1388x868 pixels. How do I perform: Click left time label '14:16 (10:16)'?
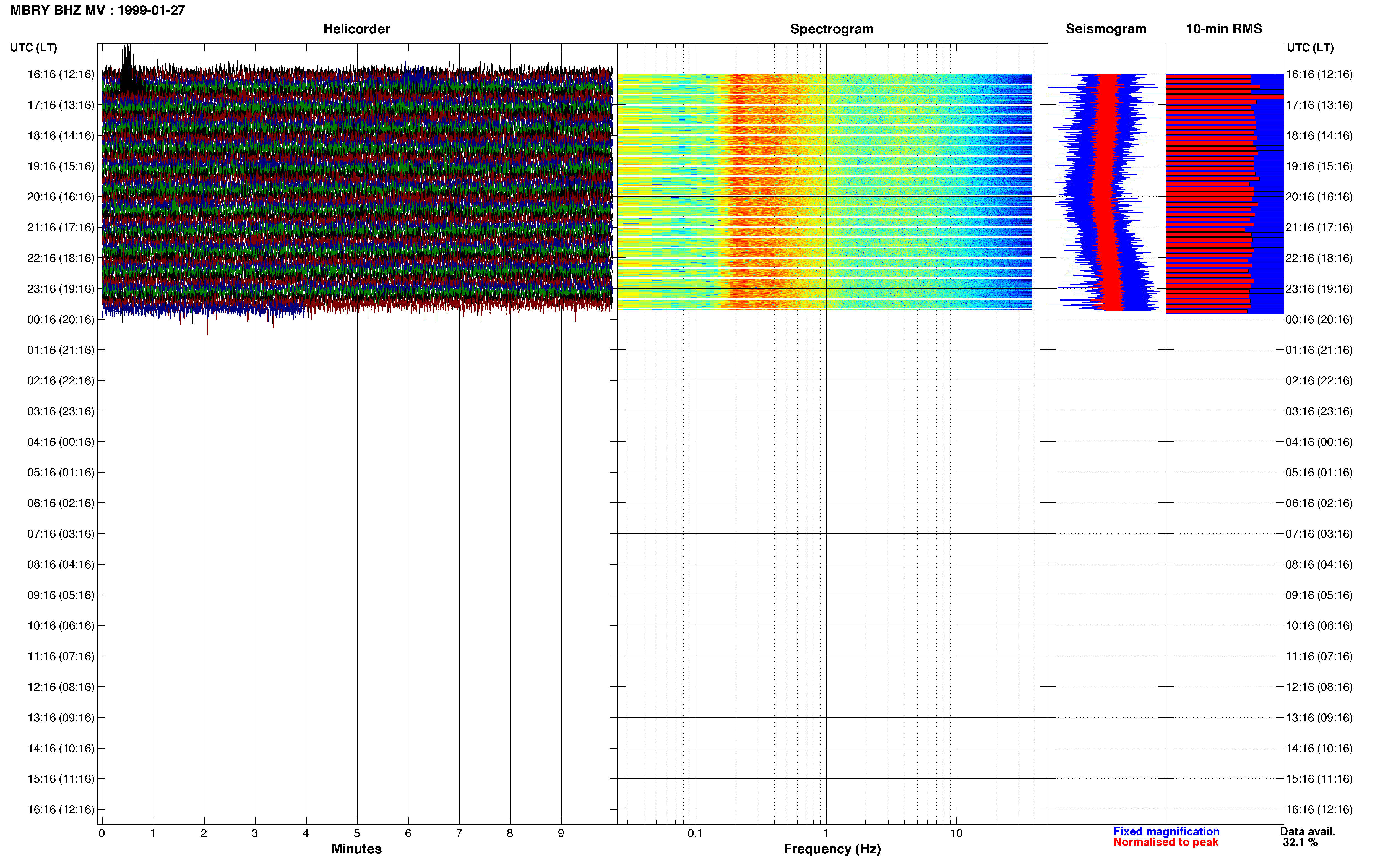(x=61, y=748)
